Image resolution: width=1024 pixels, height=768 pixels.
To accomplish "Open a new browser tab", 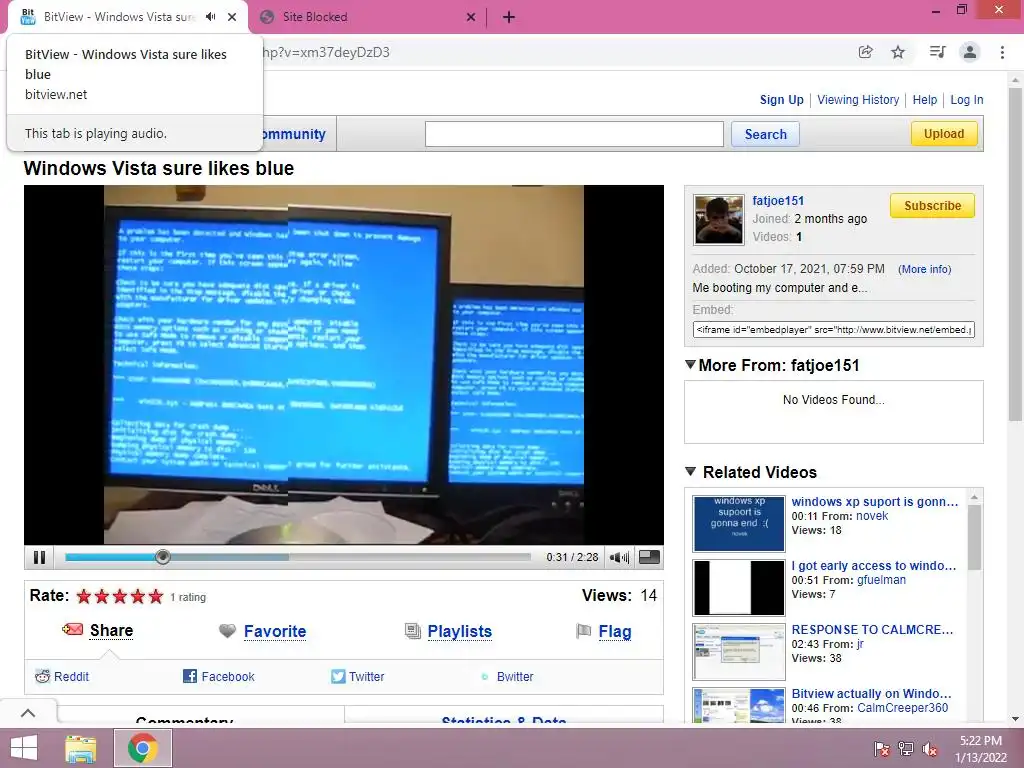I will click(x=509, y=17).
